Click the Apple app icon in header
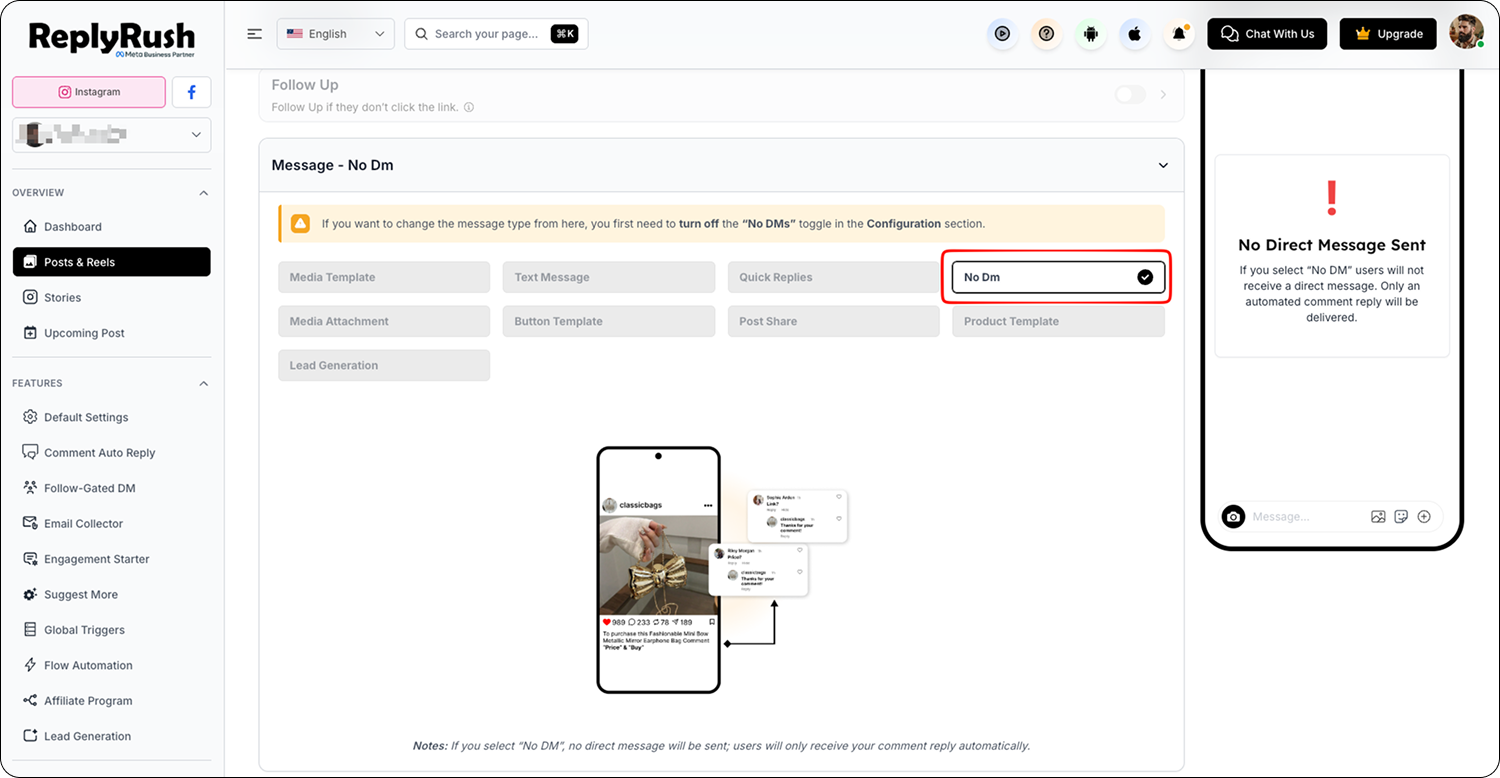The height and width of the screenshot is (778, 1500). coord(1135,34)
